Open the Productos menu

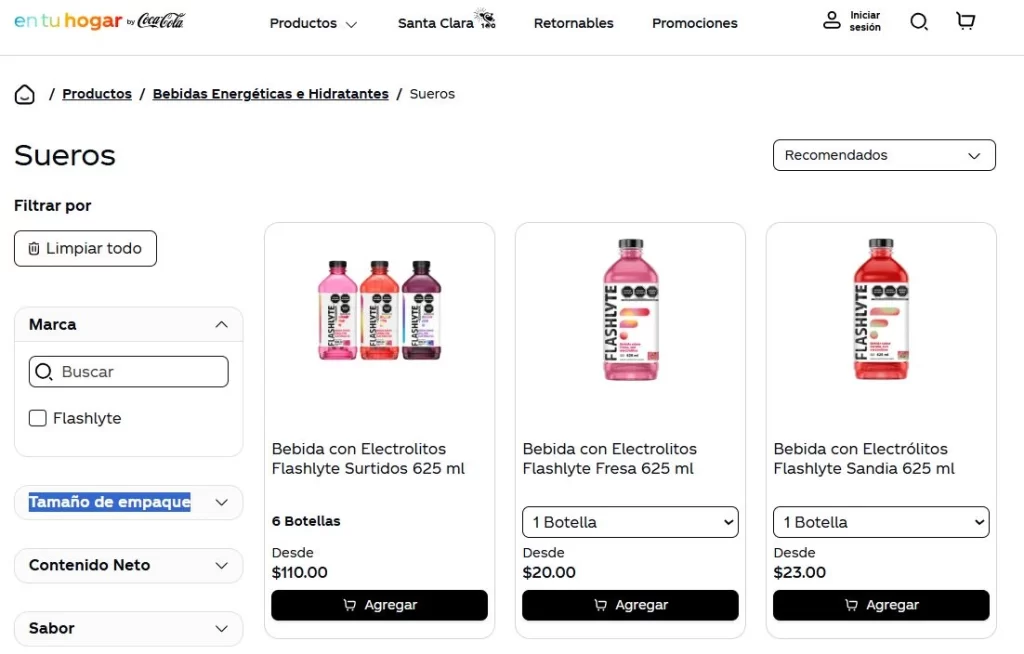pos(313,23)
